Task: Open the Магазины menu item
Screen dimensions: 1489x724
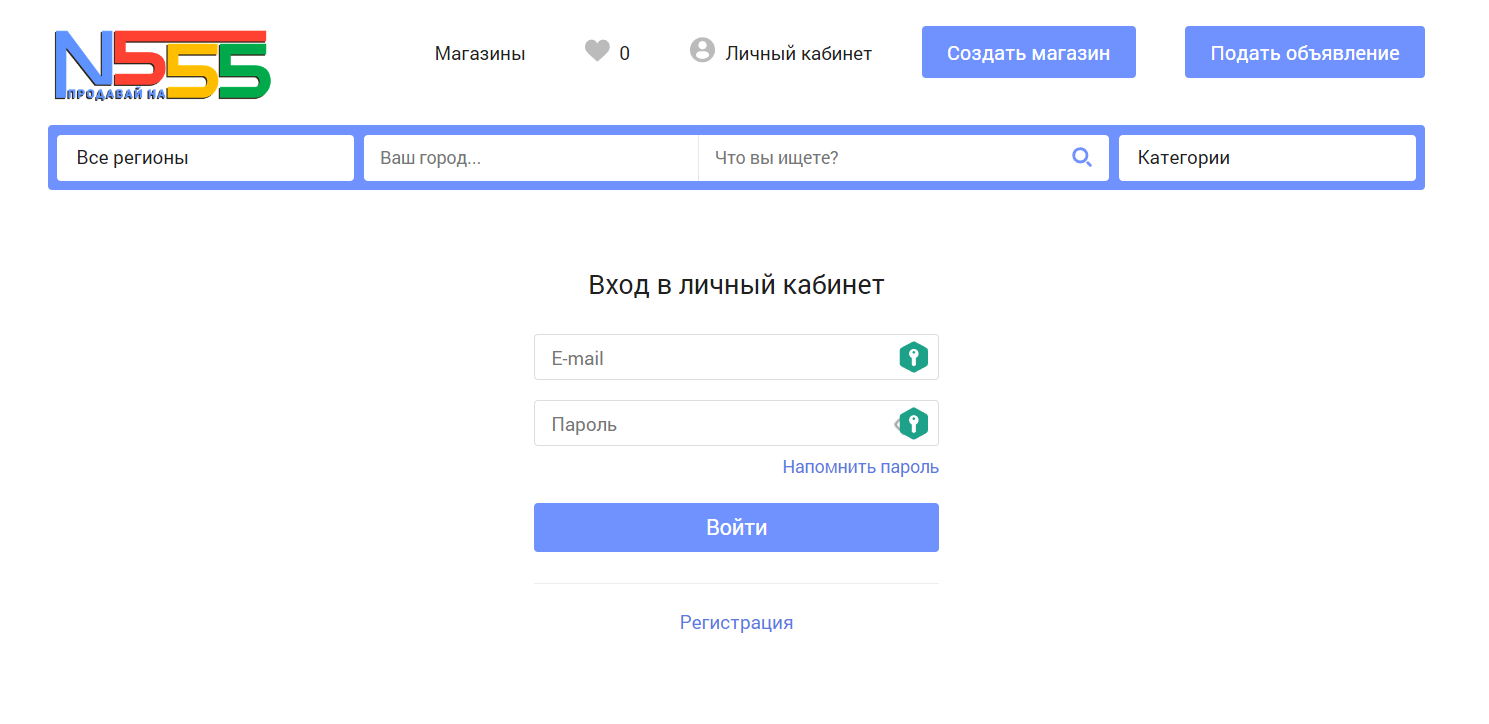Action: [480, 54]
